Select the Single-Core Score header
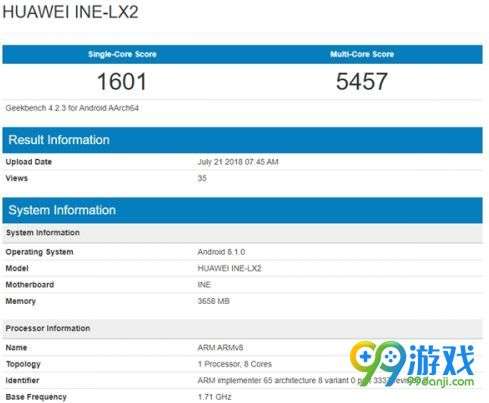489x403 pixels. (x=122, y=54)
